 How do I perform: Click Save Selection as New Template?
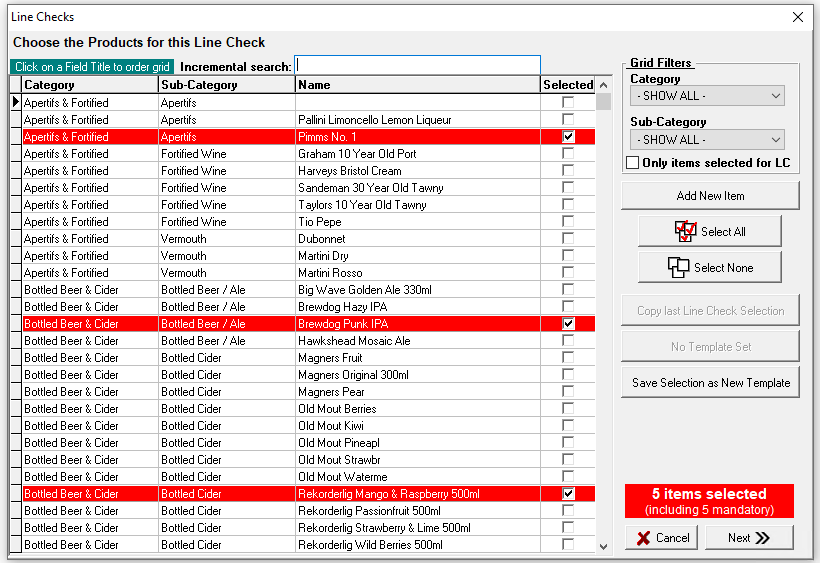pyautogui.click(x=710, y=383)
